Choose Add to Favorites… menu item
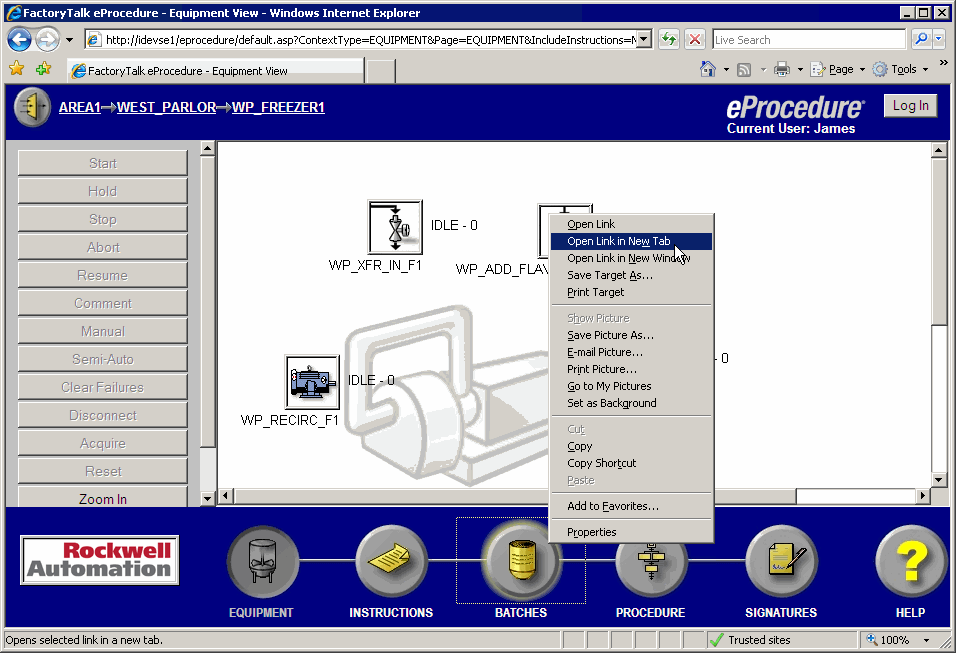The height and width of the screenshot is (653, 956). coord(631,506)
